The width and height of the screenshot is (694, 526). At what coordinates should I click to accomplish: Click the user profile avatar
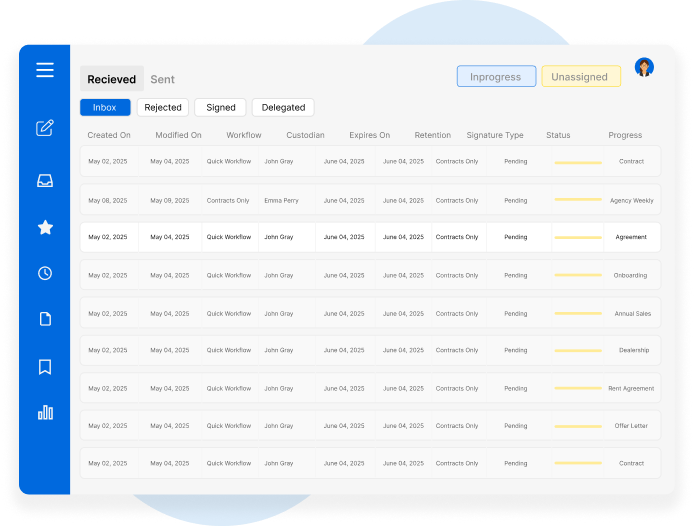pyautogui.click(x=644, y=68)
